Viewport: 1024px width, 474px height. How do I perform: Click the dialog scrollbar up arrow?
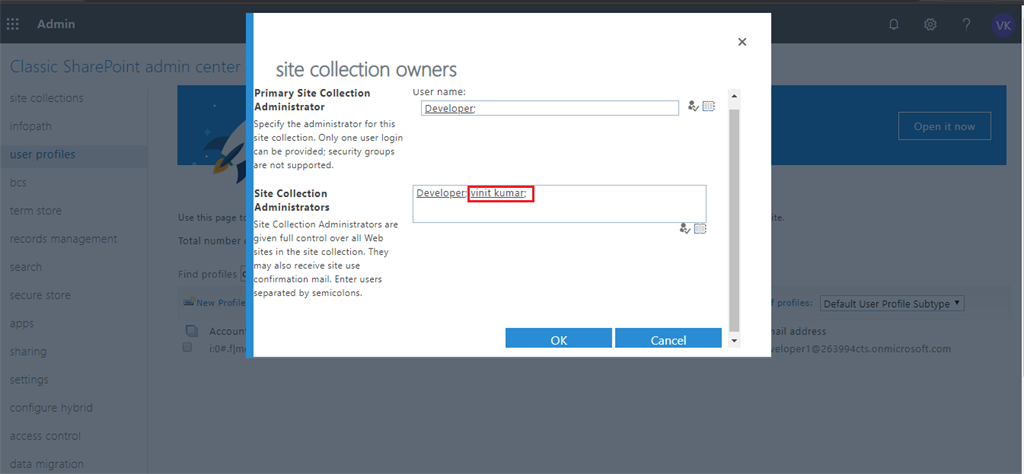[734, 96]
